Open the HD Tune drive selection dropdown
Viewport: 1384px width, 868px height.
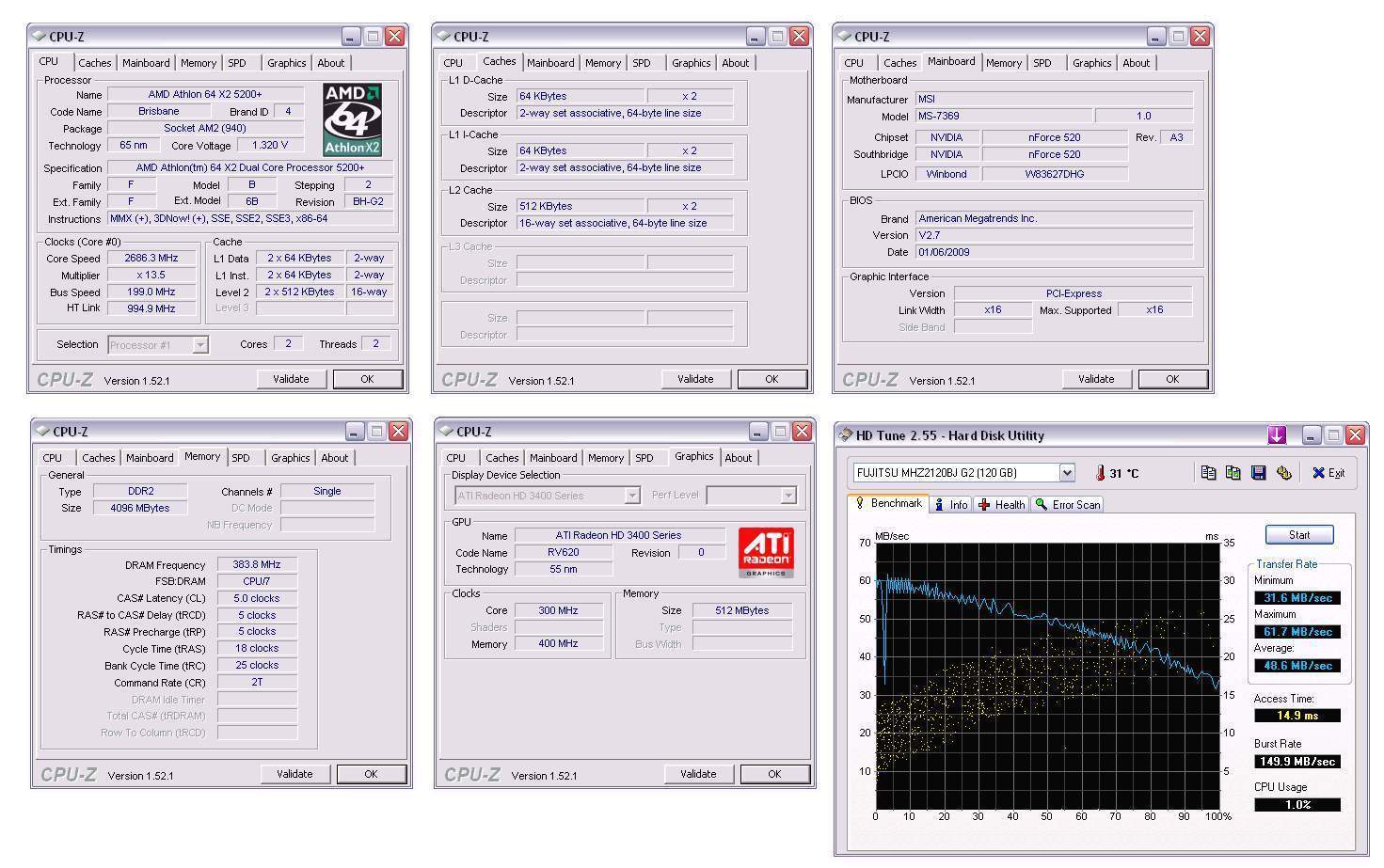coord(1067,473)
